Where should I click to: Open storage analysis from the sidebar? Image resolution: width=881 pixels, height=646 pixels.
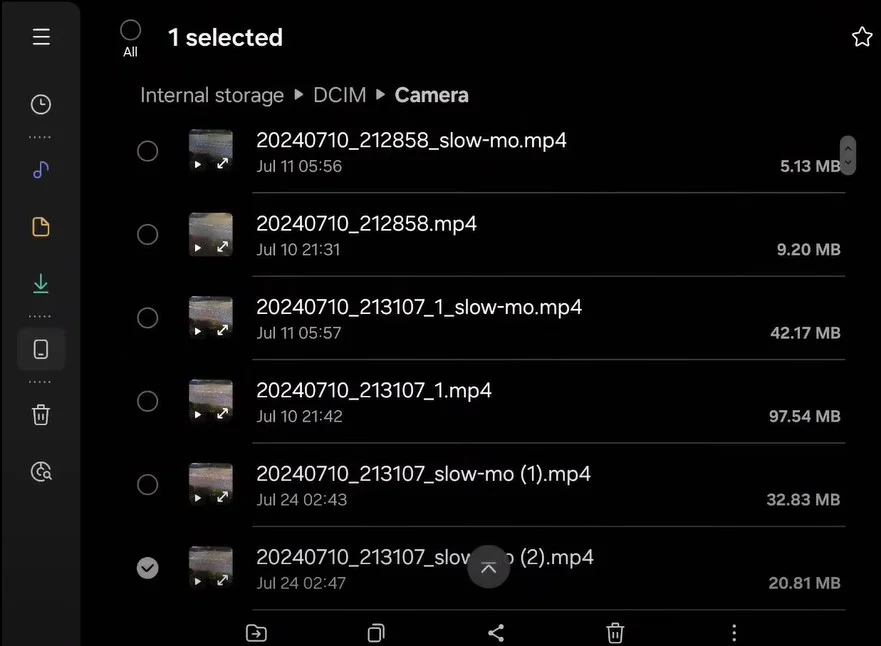coord(40,471)
